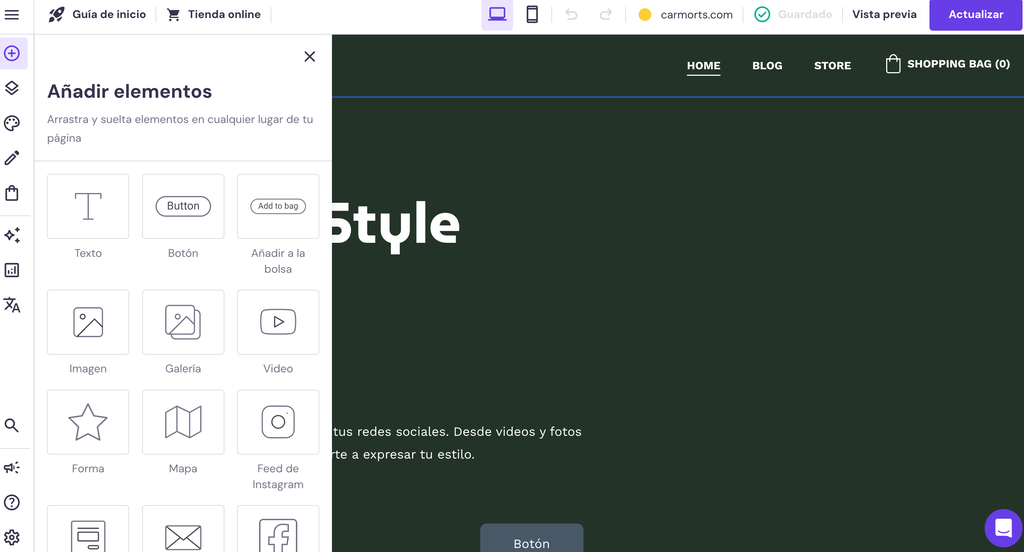The width and height of the screenshot is (1024, 552).
Task: Open the live chat bubble
Action: 1002,528
